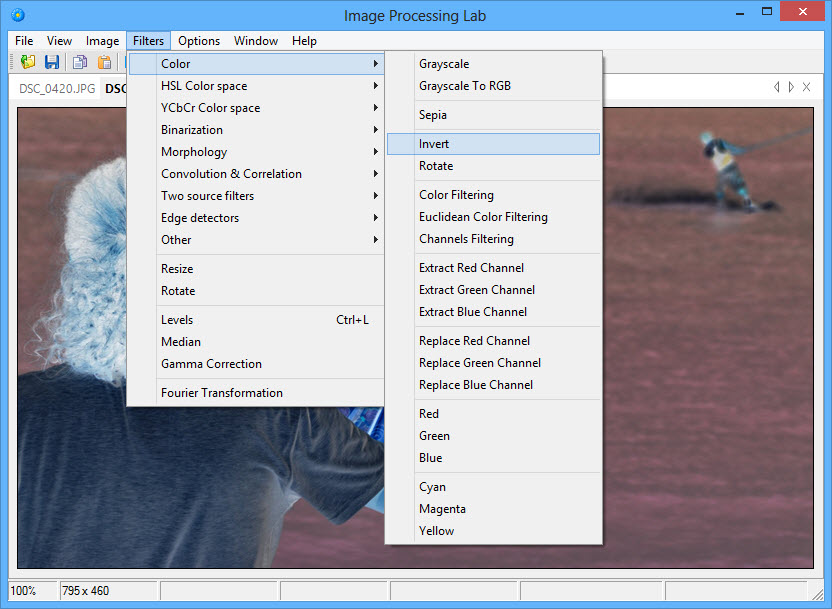This screenshot has height=609, width=832.
Task: Click the 795 x 460 size readout
Action: (x=108, y=591)
